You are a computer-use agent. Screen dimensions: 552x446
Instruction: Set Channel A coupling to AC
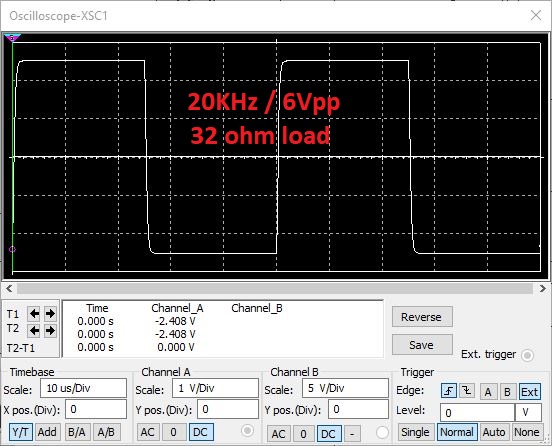click(148, 432)
